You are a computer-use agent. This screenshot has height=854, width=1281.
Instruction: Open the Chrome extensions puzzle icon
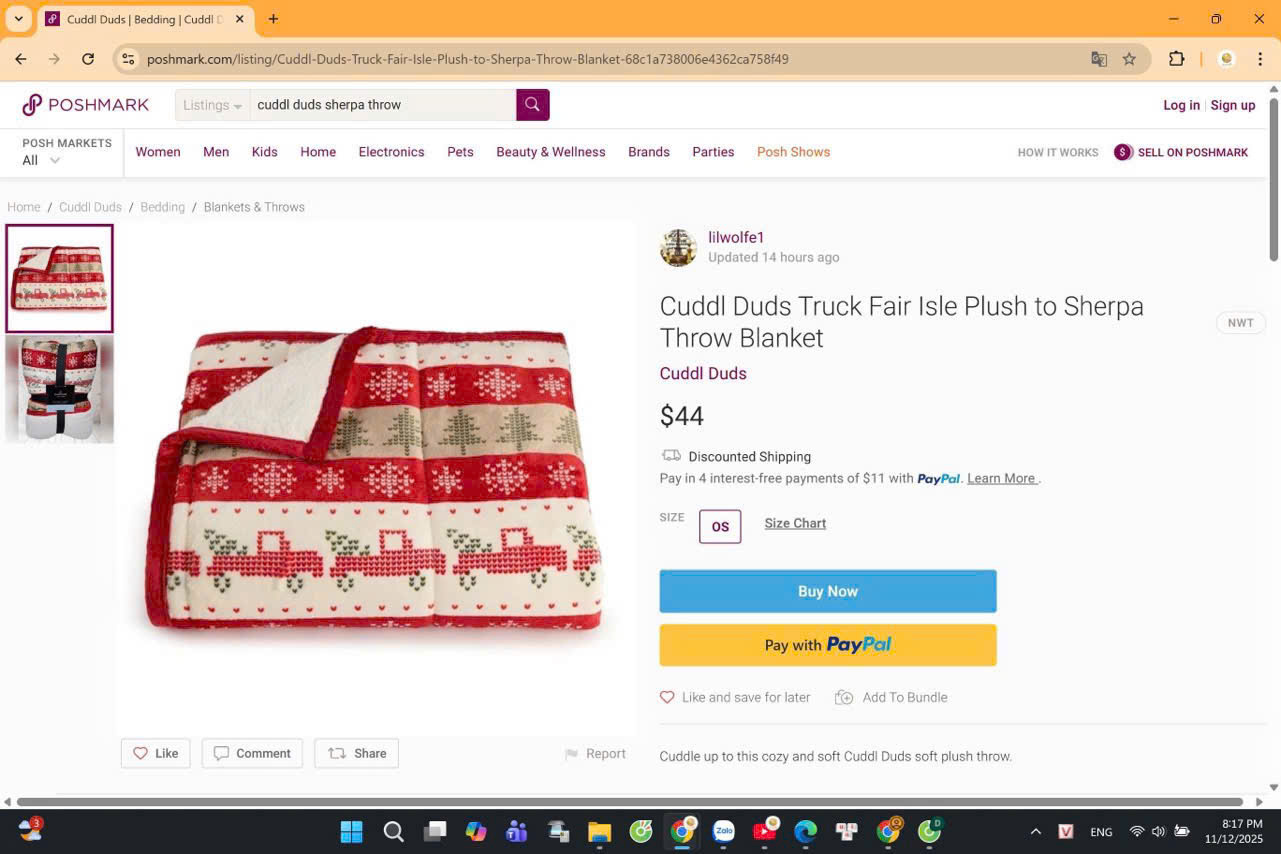click(x=1177, y=59)
